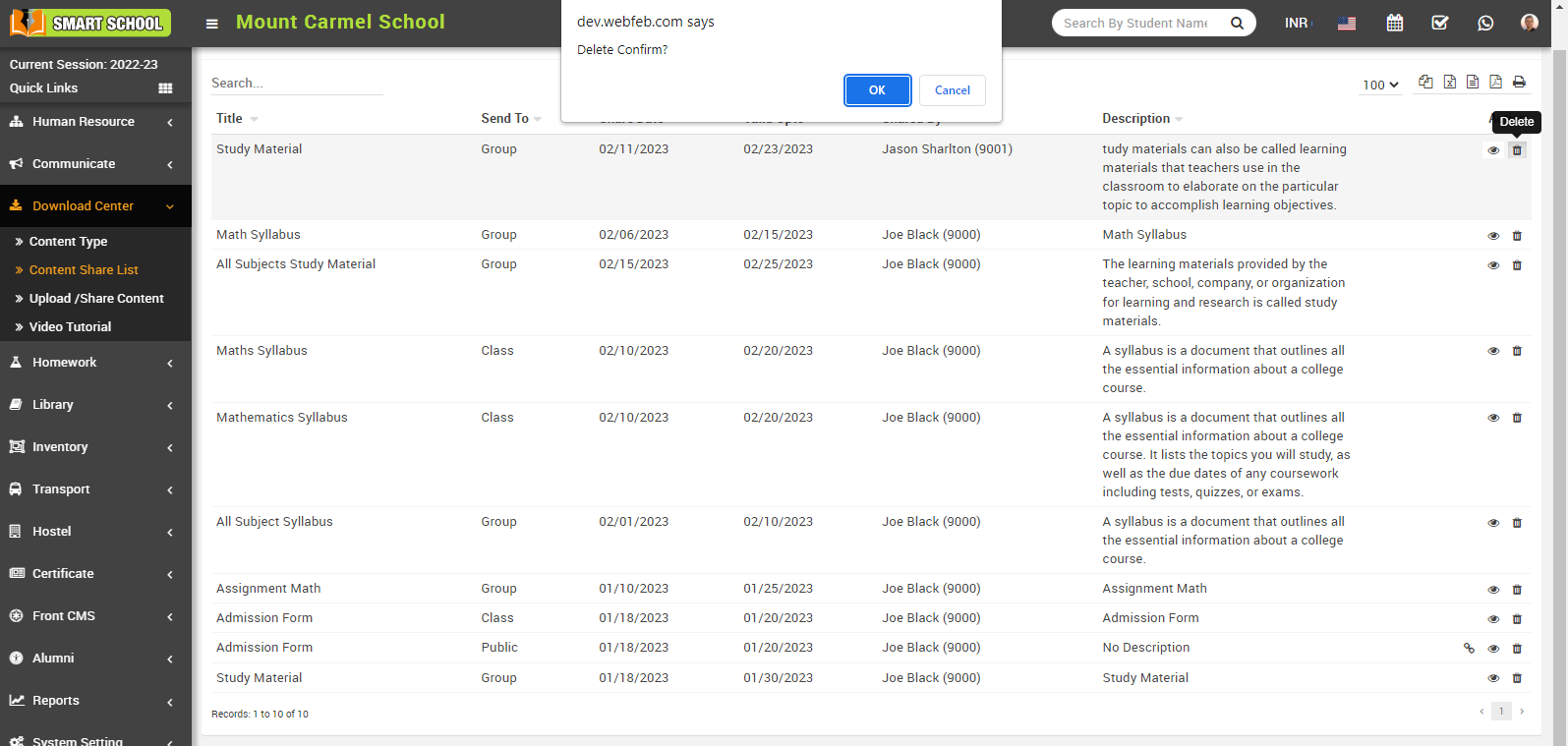This screenshot has height=746, width=1568.
Task: Confirm deletion with OK button
Action: [x=877, y=90]
